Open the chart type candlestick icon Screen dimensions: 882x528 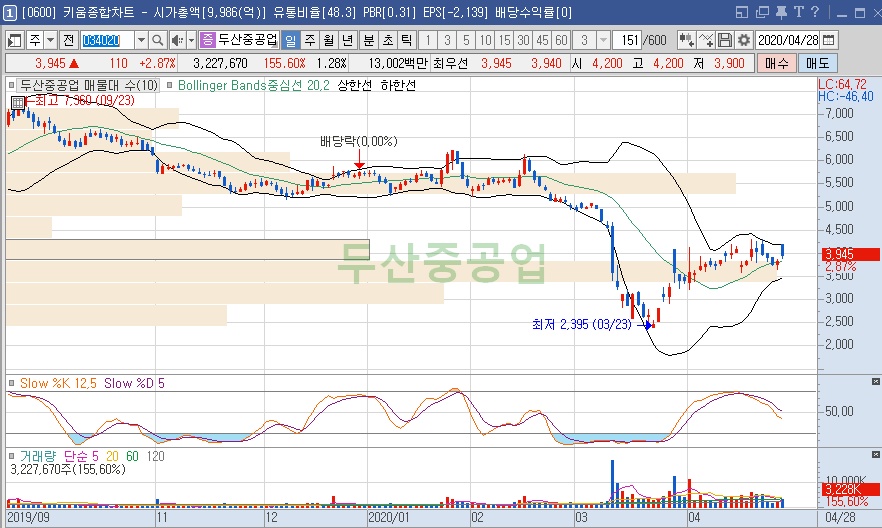[686, 40]
